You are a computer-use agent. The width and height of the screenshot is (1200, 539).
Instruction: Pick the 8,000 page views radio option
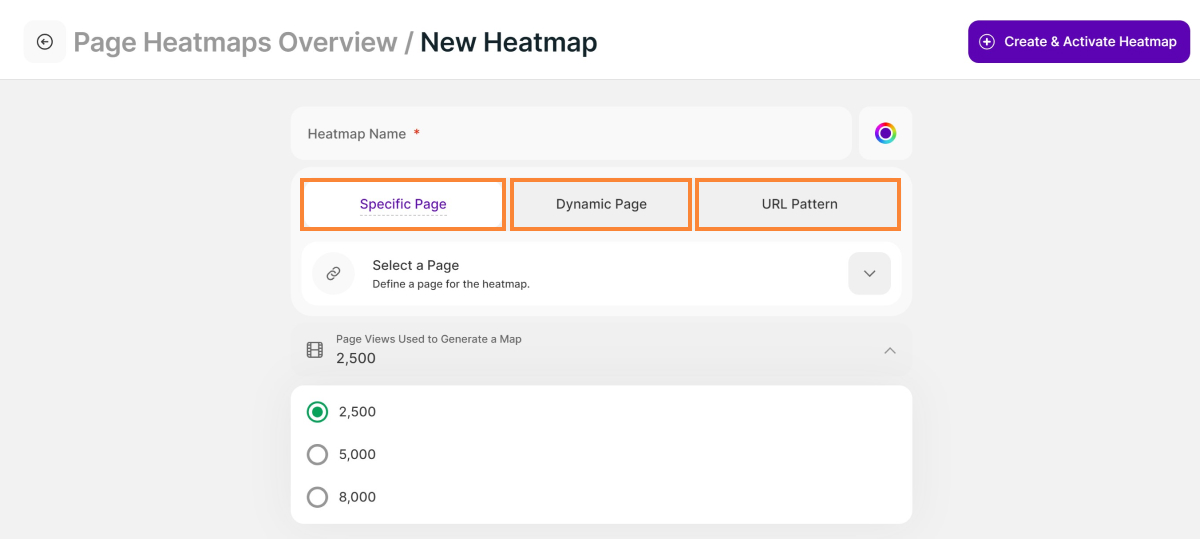click(317, 497)
